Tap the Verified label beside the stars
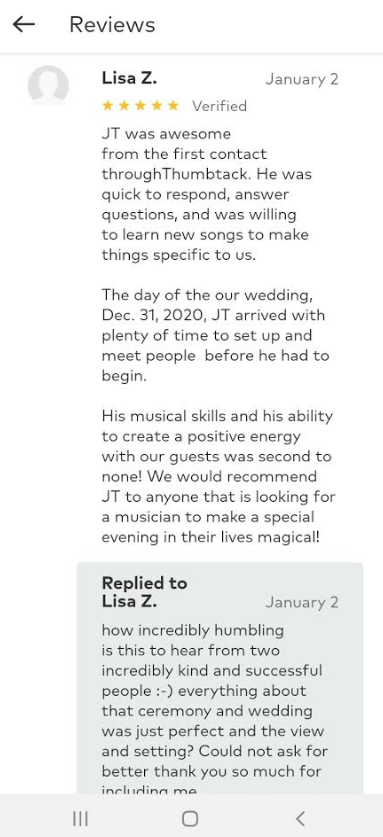The height and width of the screenshot is (837, 383). 220,106
